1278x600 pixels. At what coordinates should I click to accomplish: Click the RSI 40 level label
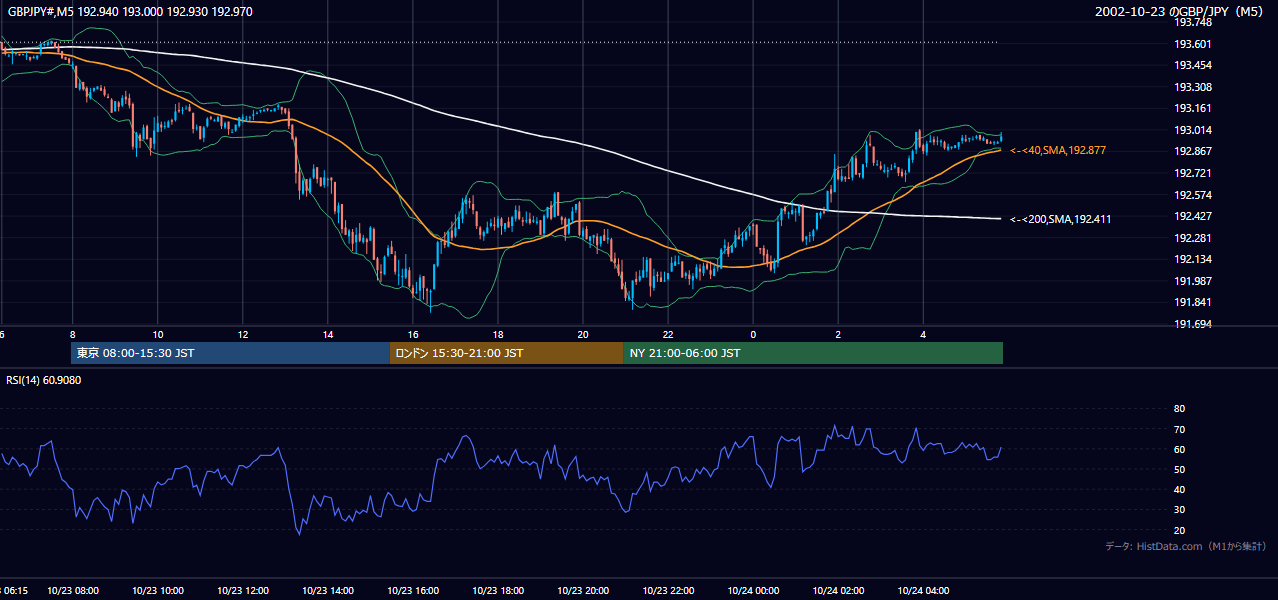point(1179,489)
